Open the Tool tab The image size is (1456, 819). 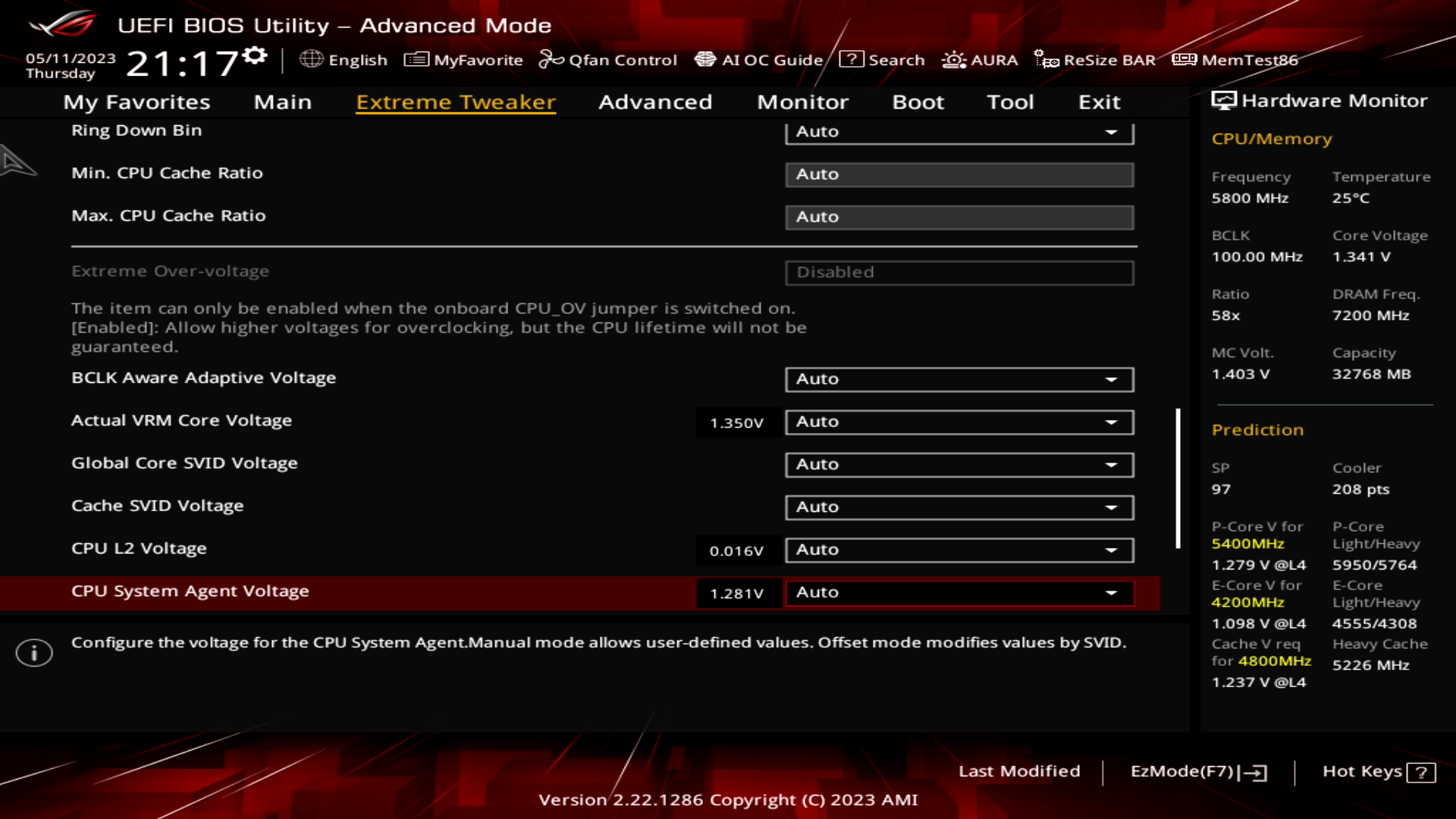(x=1010, y=102)
